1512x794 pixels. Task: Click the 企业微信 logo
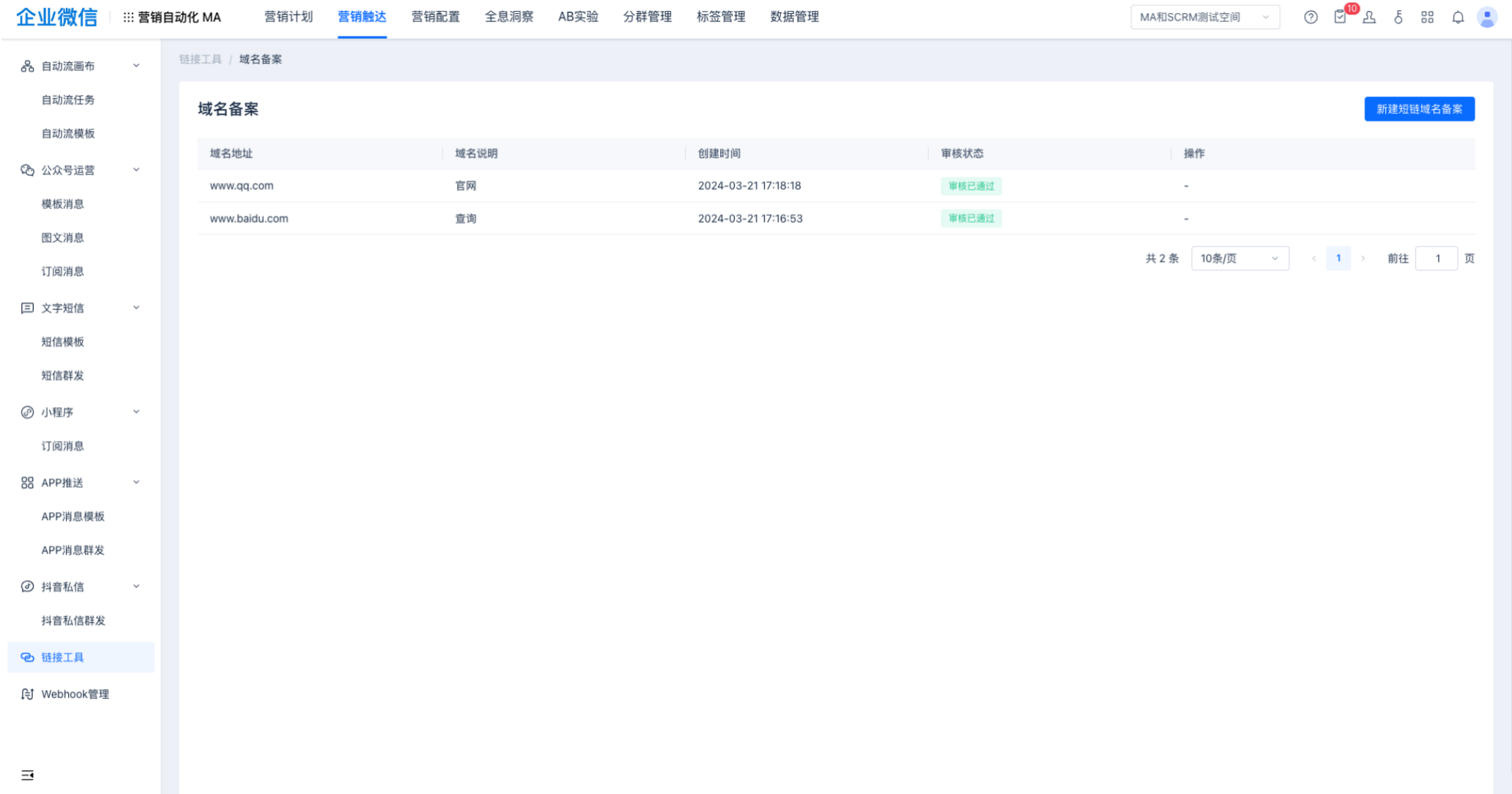[56, 17]
